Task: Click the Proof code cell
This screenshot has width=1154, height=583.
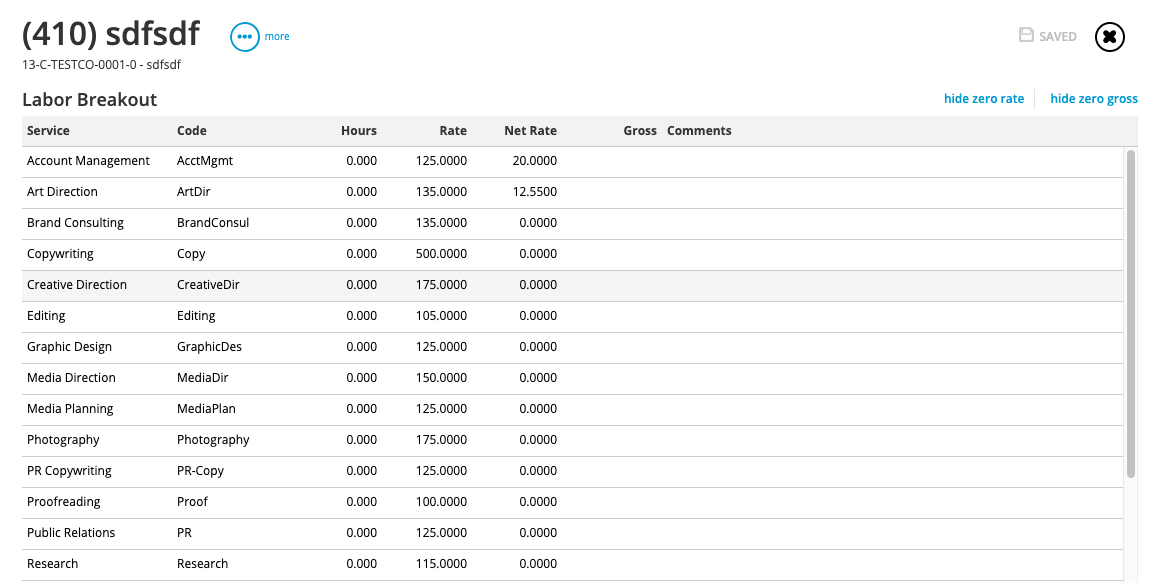Action: (192, 501)
